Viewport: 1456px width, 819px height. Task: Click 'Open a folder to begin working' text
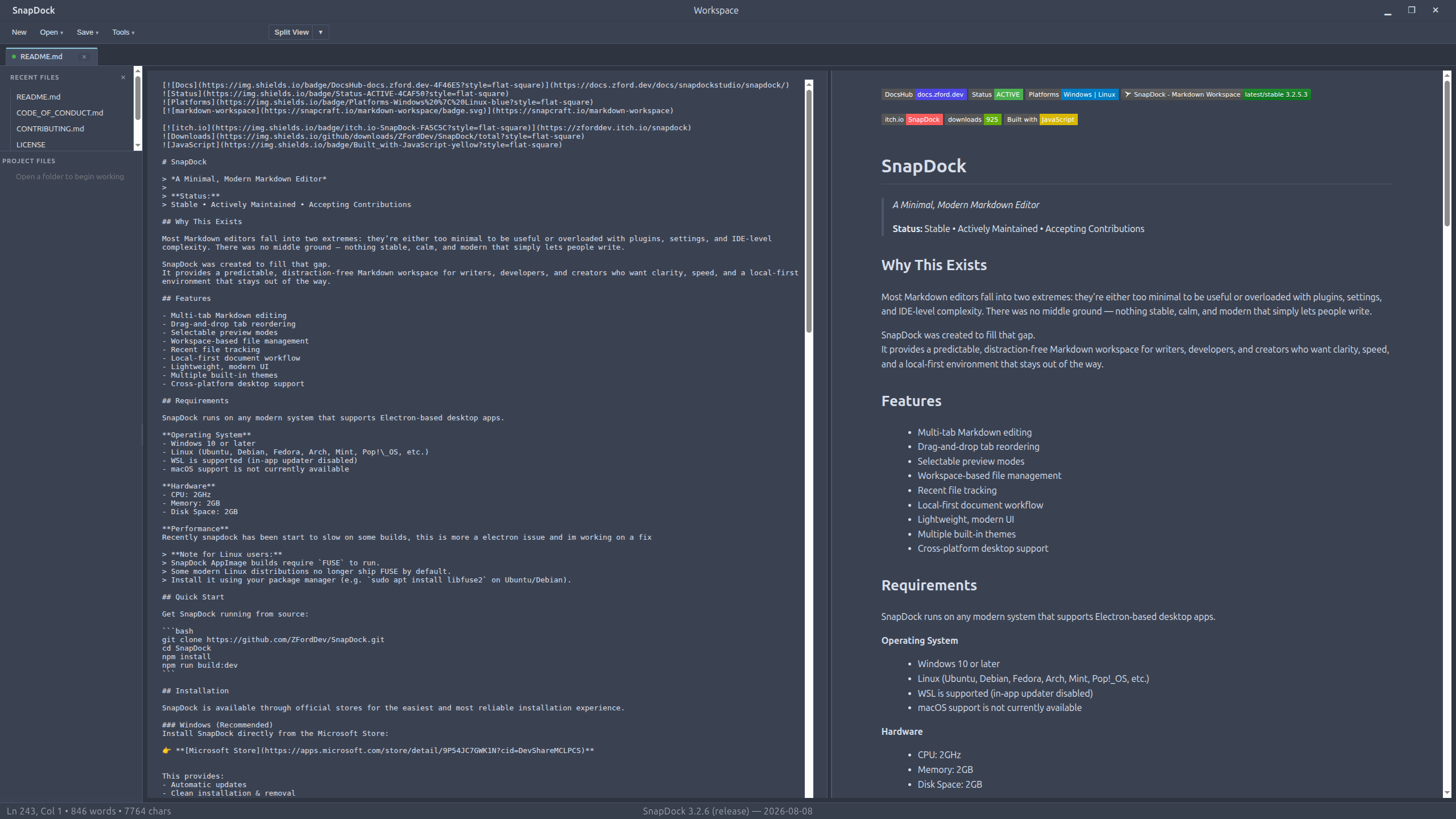(70, 177)
